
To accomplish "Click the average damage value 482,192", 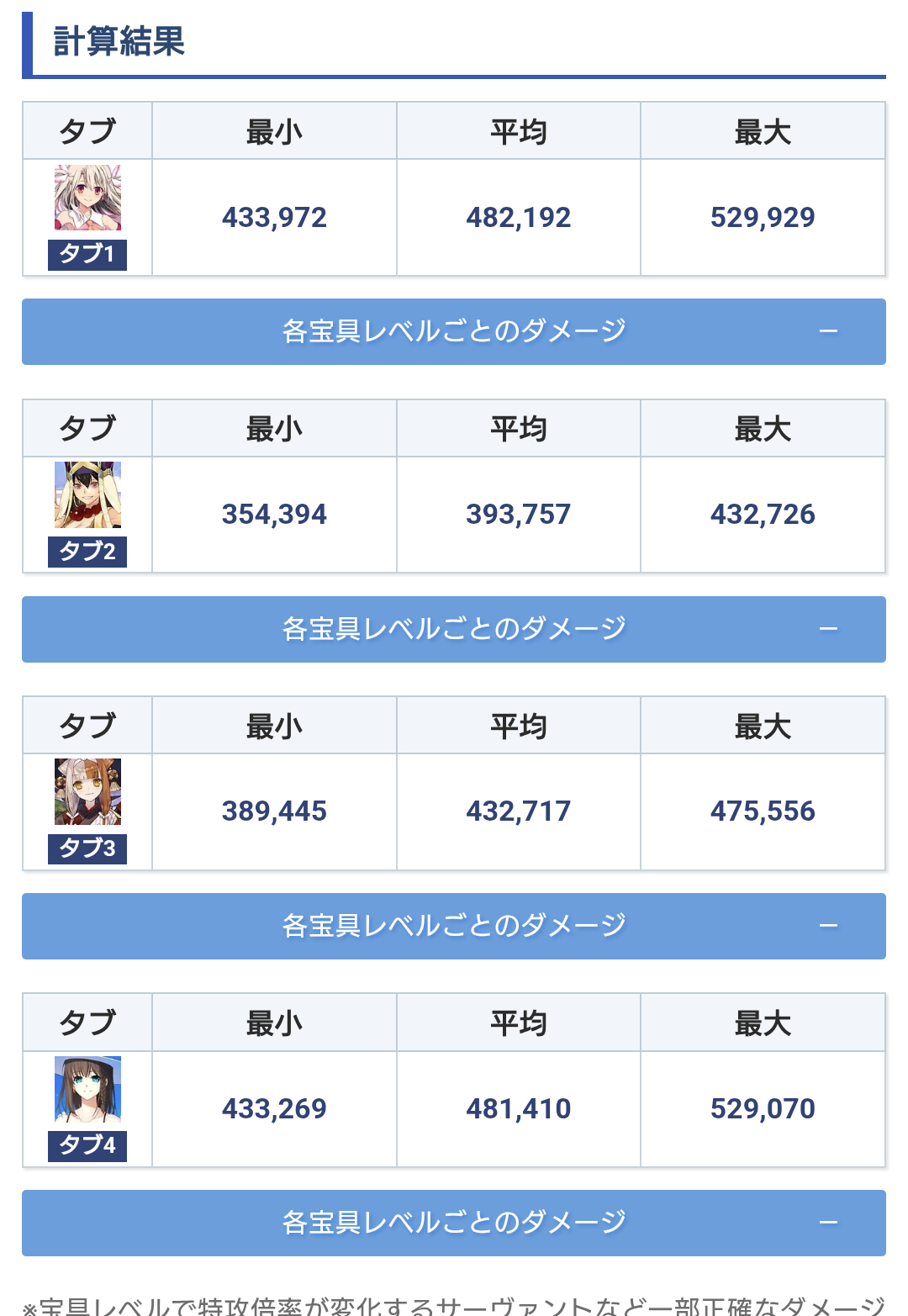I will (518, 218).
